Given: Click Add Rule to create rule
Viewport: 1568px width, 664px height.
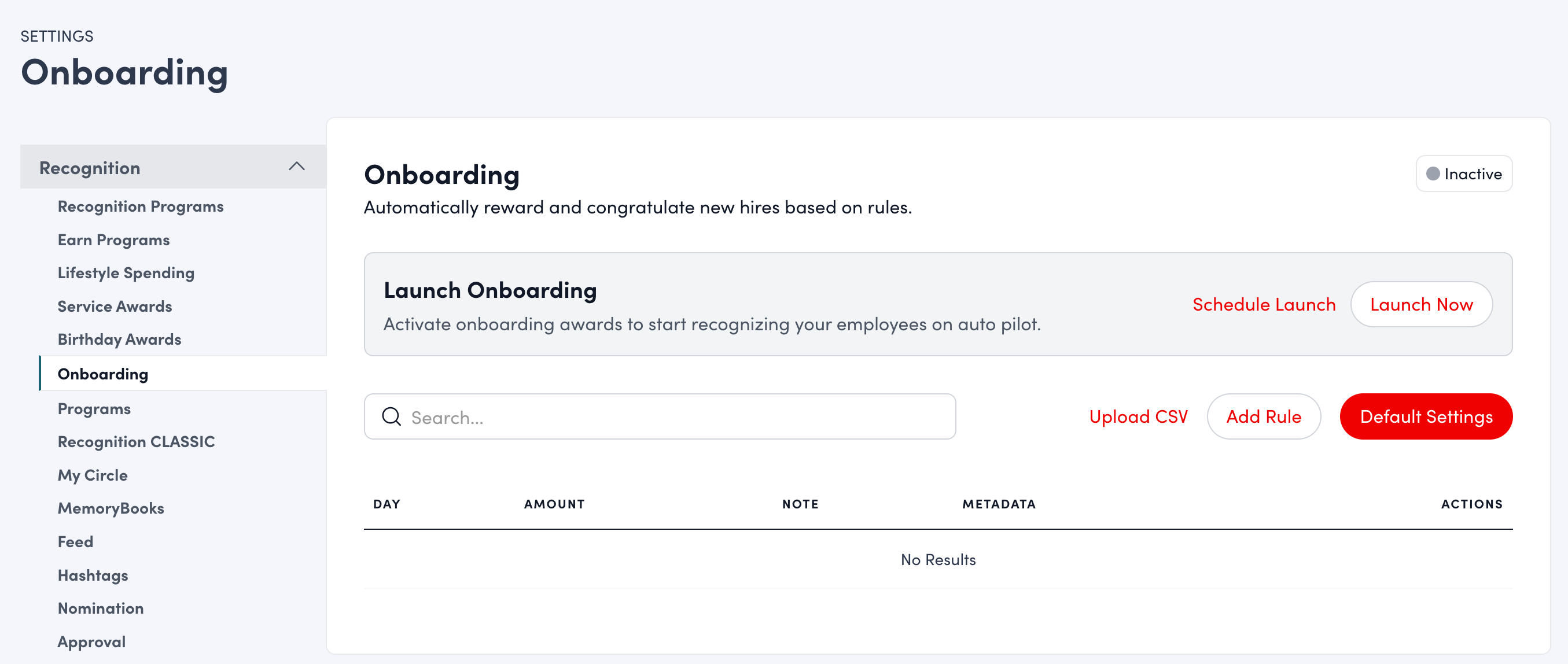Looking at the screenshot, I should click(1264, 416).
